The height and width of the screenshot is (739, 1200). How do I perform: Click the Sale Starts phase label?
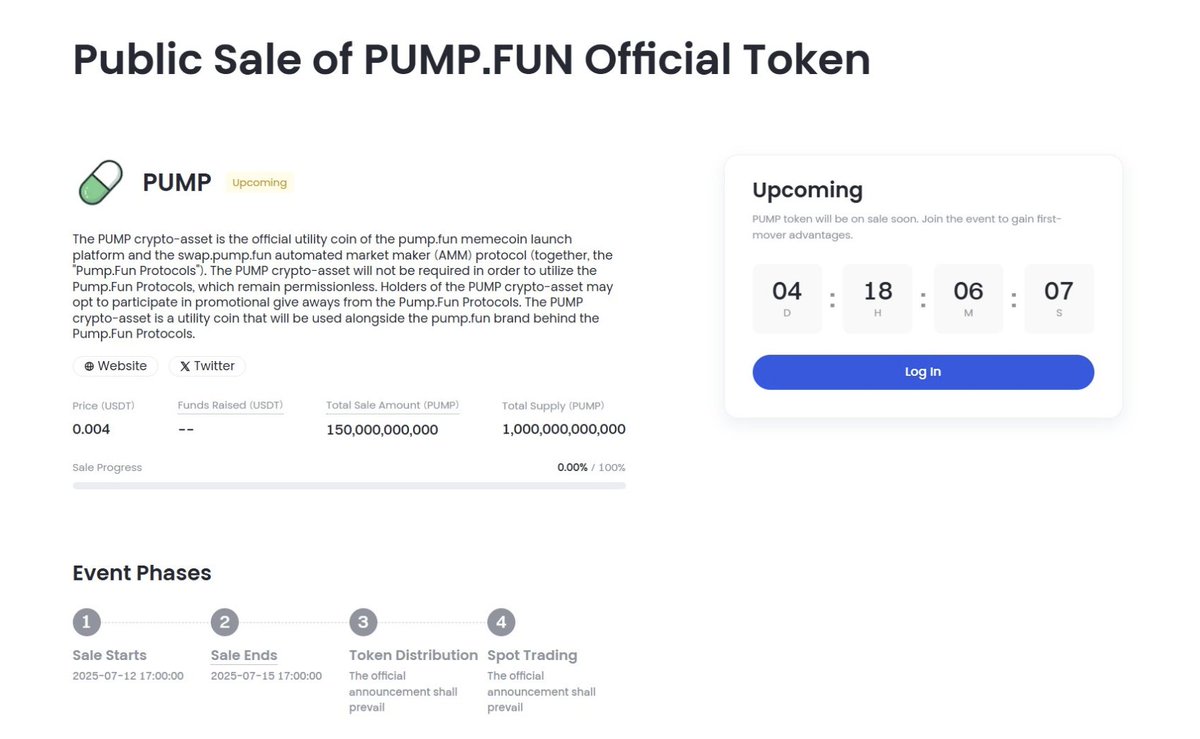point(110,656)
